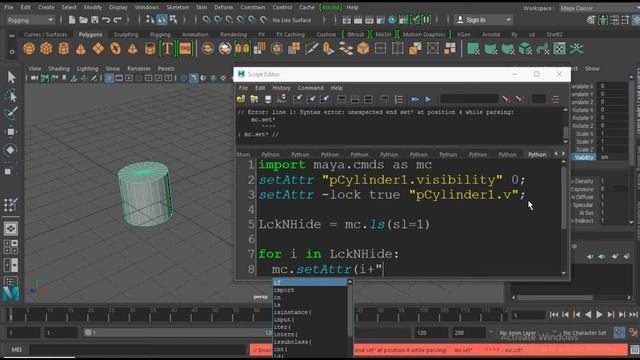
Task: Switch to the Polygons shelf tab
Action: click(90, 35)
